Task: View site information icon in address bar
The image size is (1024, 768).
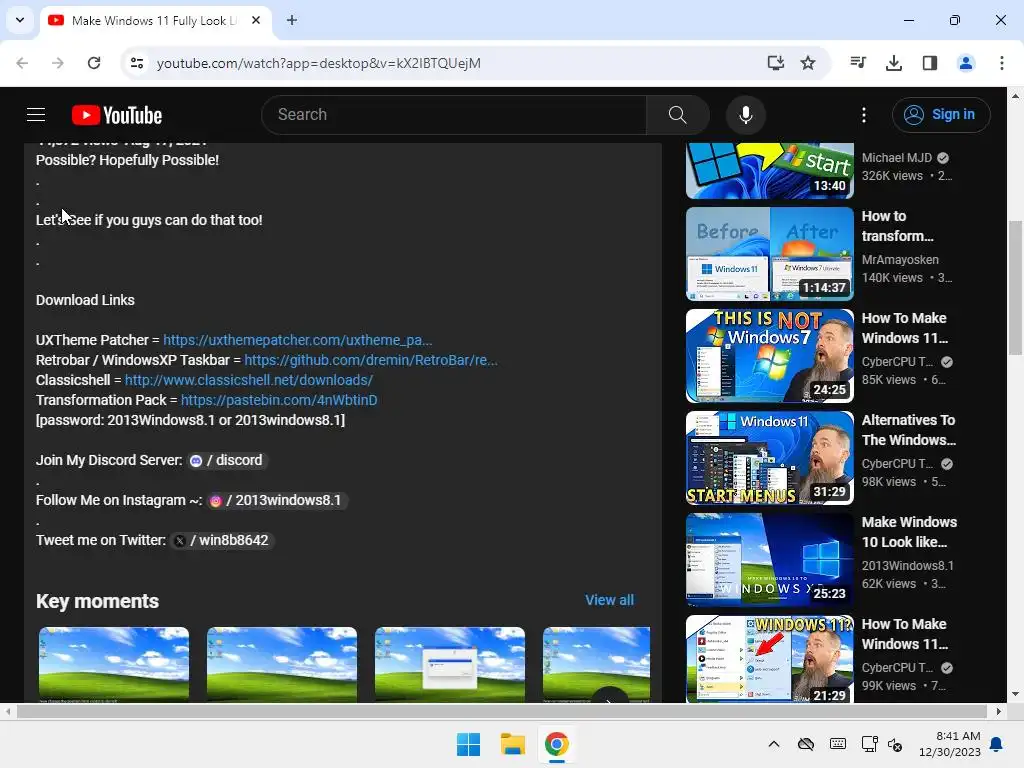Action: [136, 63]
